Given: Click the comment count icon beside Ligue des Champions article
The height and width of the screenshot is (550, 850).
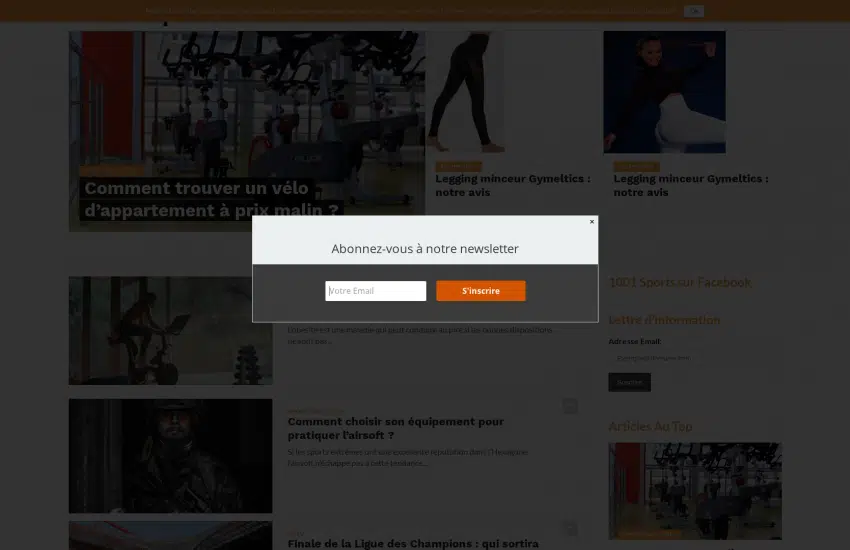Looking at the screenshot, I should [570, 528].
